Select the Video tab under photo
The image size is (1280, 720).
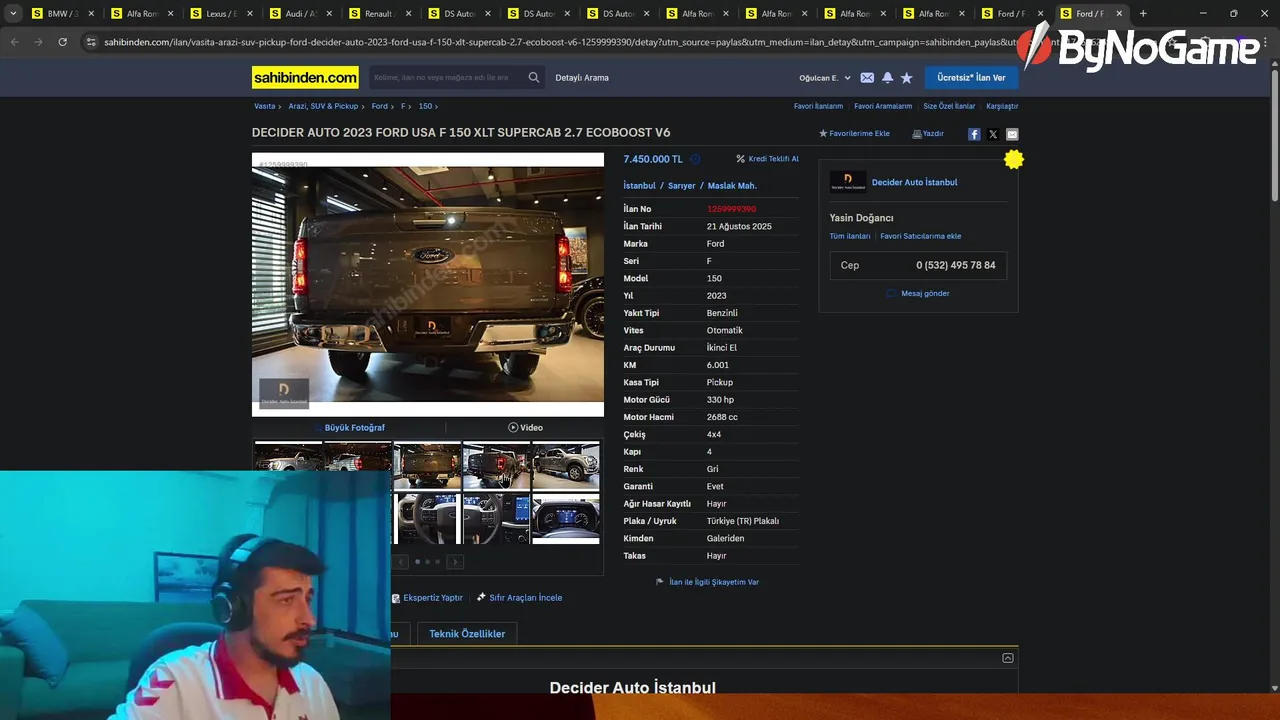tap(525, 428)
